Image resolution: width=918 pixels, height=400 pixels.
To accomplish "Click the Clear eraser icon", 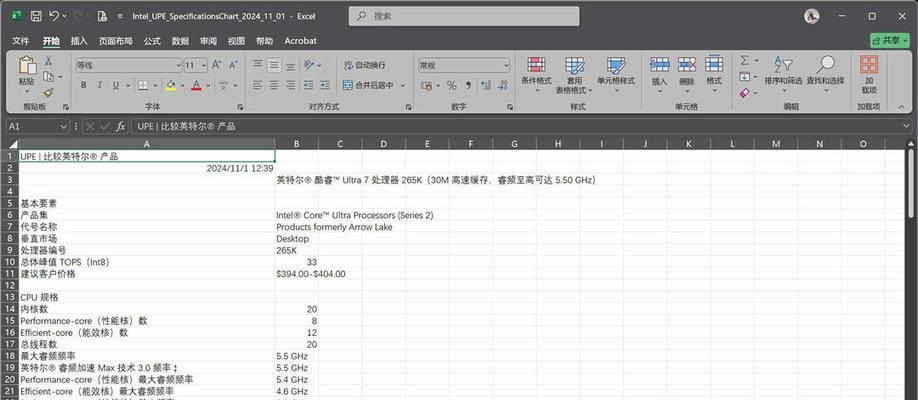I will (x=744, y=93).
